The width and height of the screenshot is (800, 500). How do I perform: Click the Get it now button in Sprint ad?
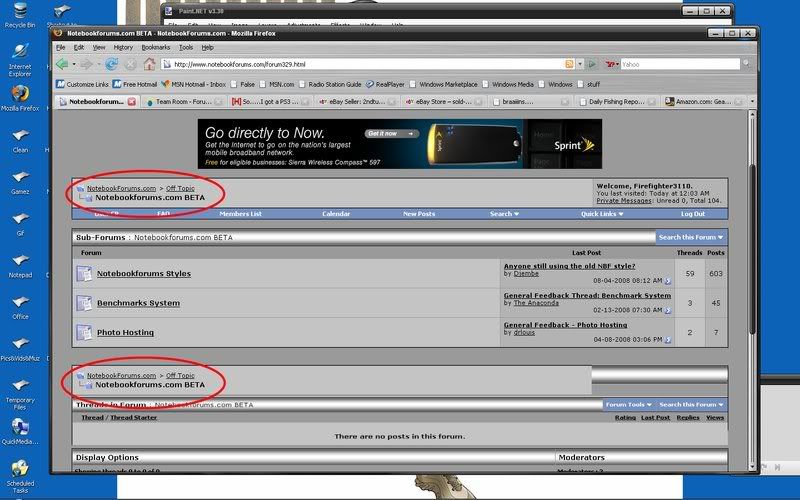pyautogui.click(x=391, y=134)
